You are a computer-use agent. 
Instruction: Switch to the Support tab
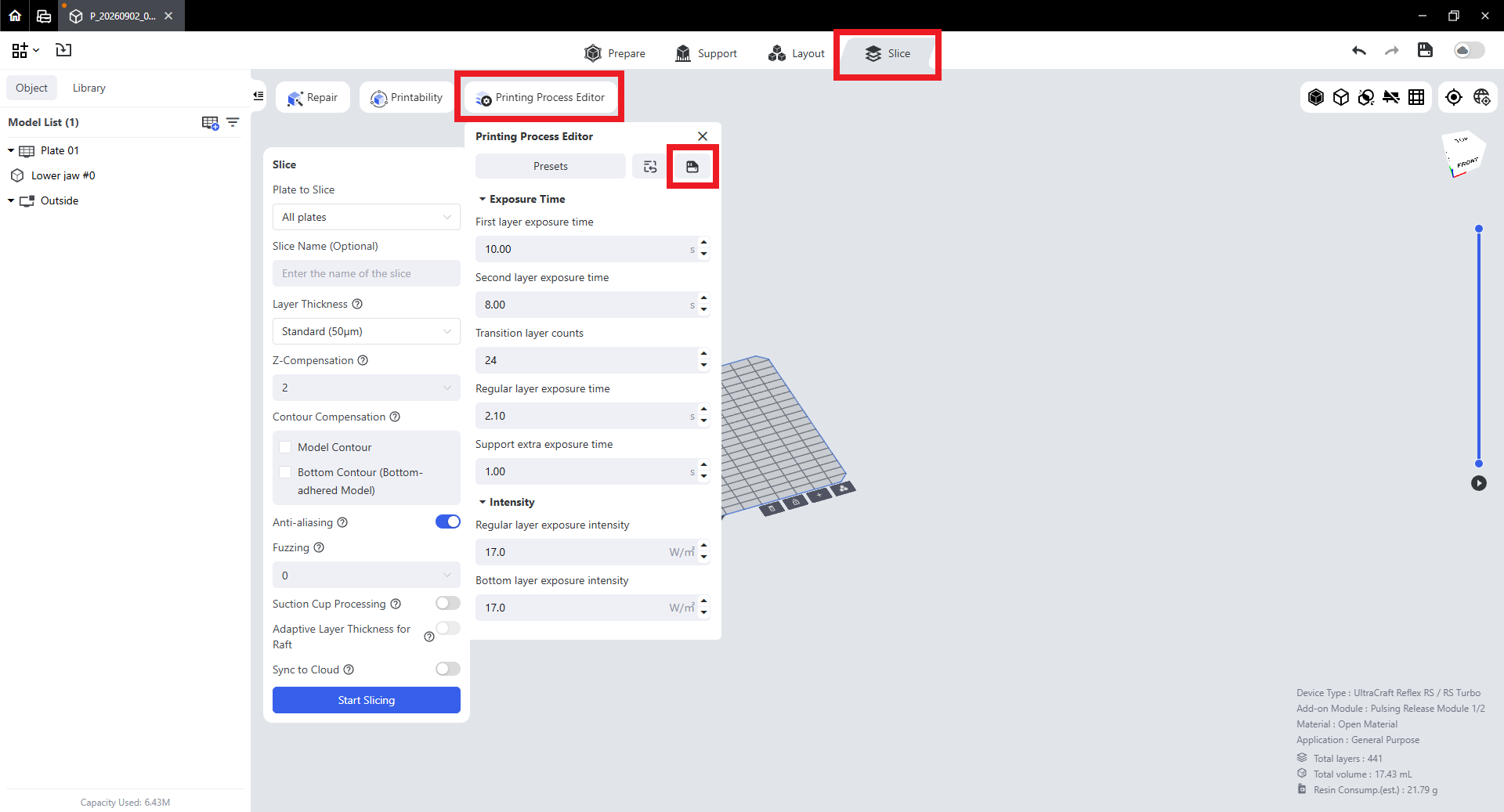(x=706, y=53)
